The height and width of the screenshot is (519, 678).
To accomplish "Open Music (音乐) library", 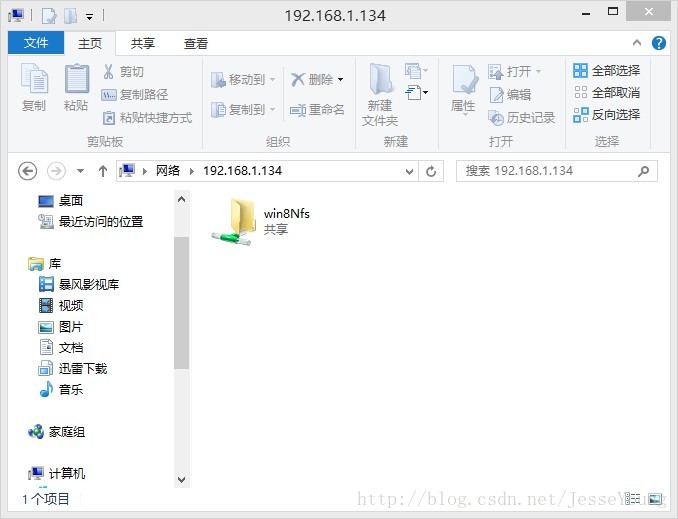I will pyautogui.click(x=61, y=389).
